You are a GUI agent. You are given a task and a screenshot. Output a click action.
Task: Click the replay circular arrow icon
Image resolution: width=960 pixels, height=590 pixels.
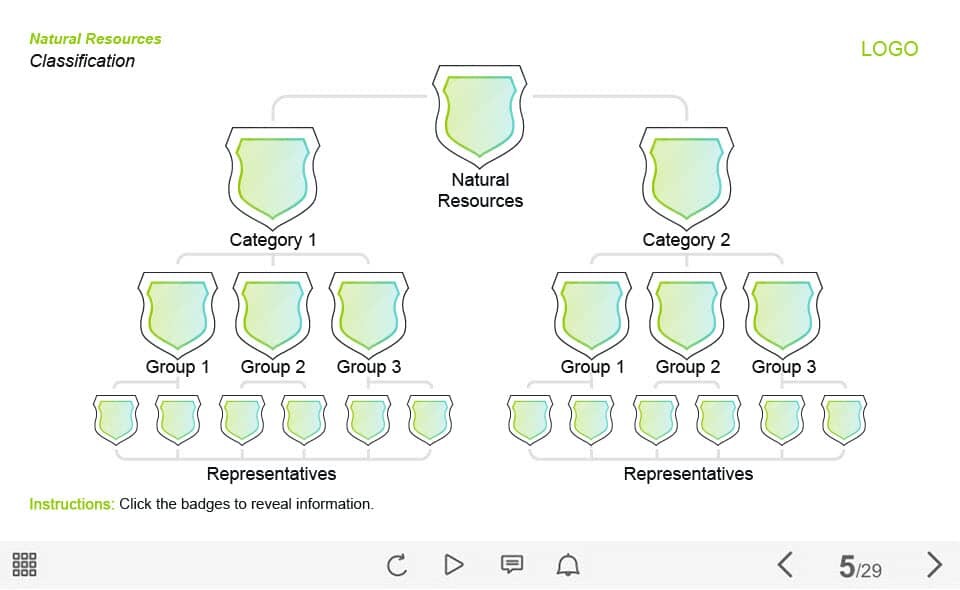pyautogui.click(x=397, y=564)
